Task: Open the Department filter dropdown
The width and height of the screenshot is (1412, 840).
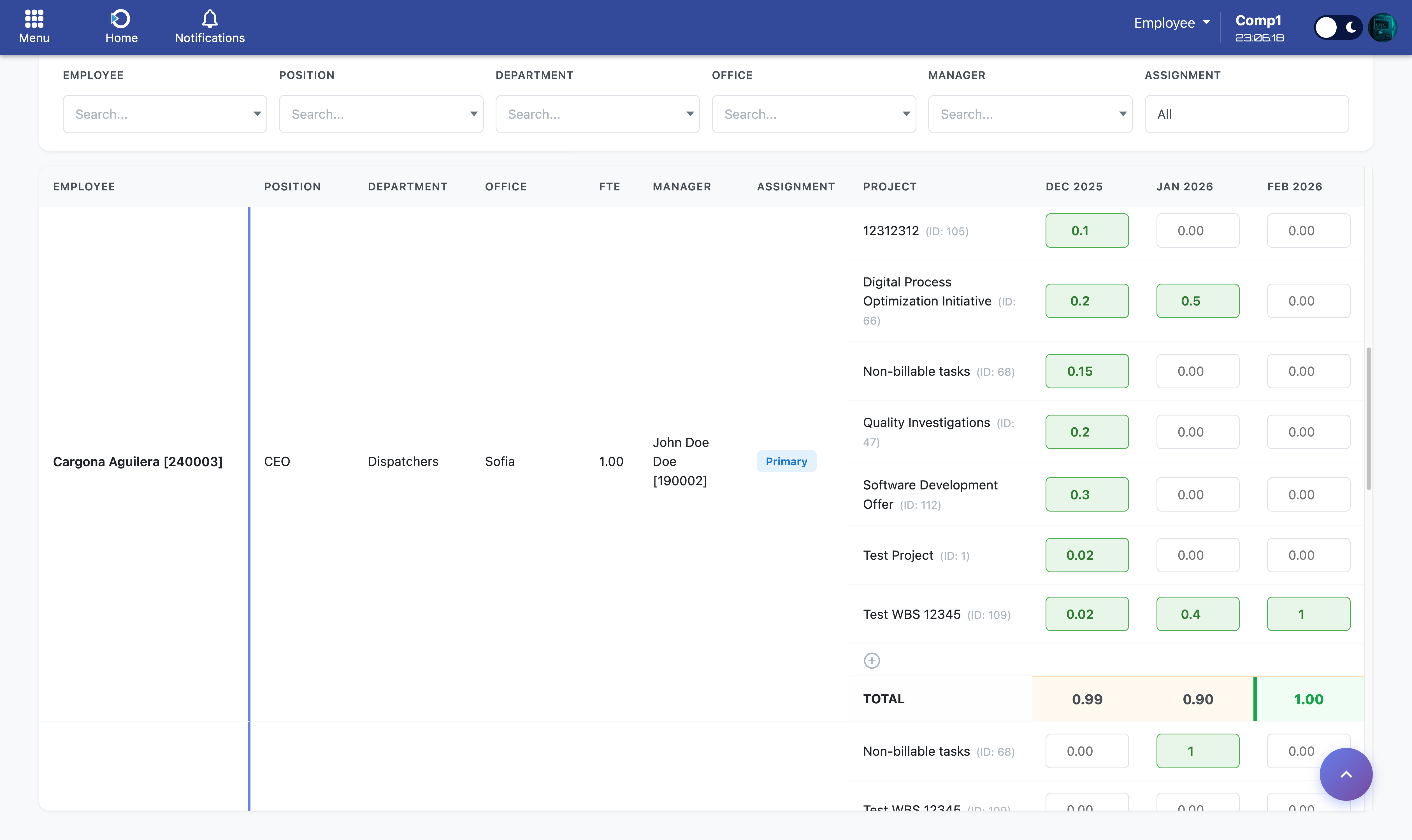Action: 598,114
